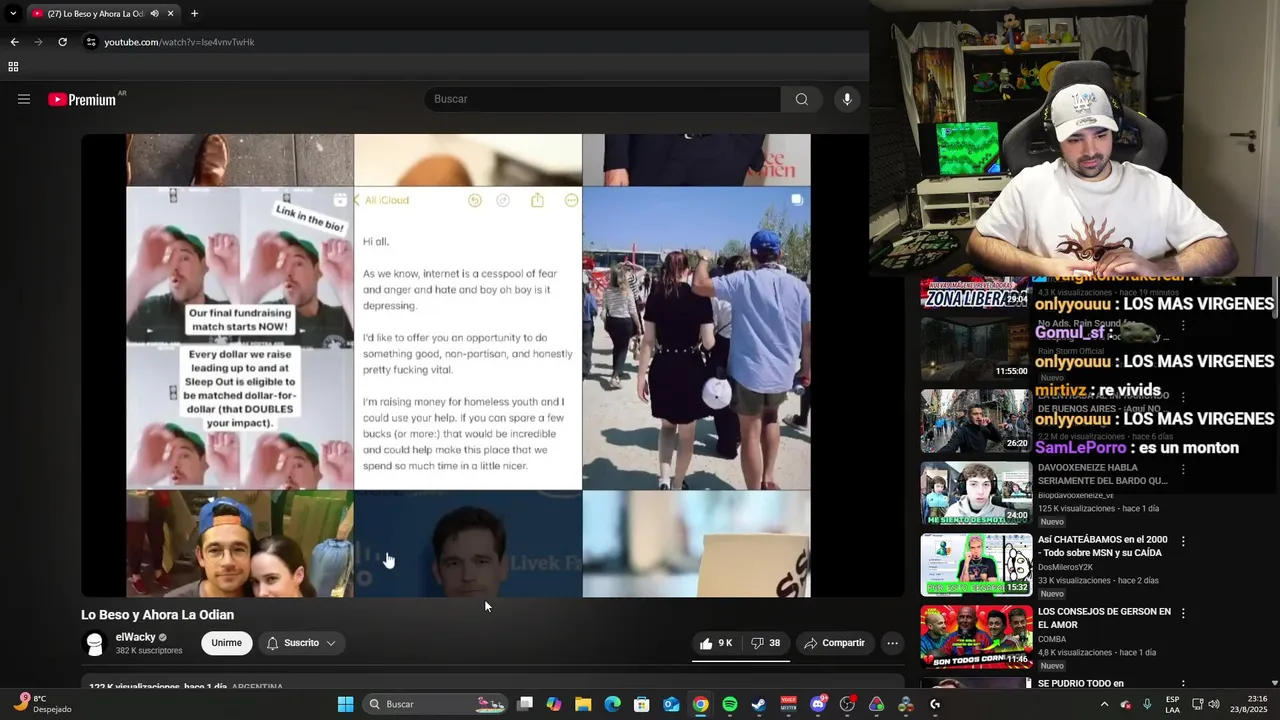1280x720 pixels.
Task: Open options menu for SE PUDRIO TODO video
Action: pos(1183,685)
